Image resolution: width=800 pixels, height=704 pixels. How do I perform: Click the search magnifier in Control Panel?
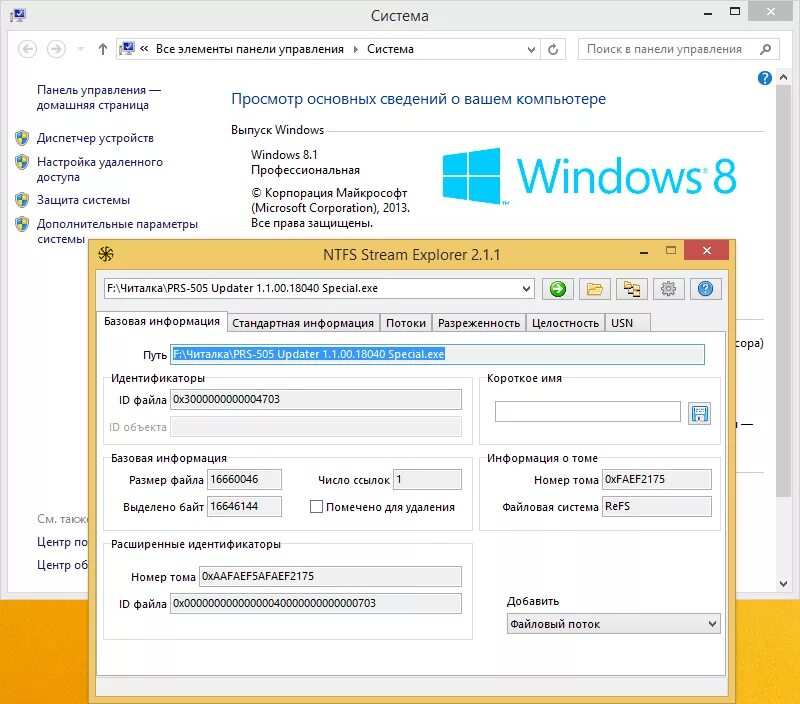pyautogui.click(x=765, y=49)
